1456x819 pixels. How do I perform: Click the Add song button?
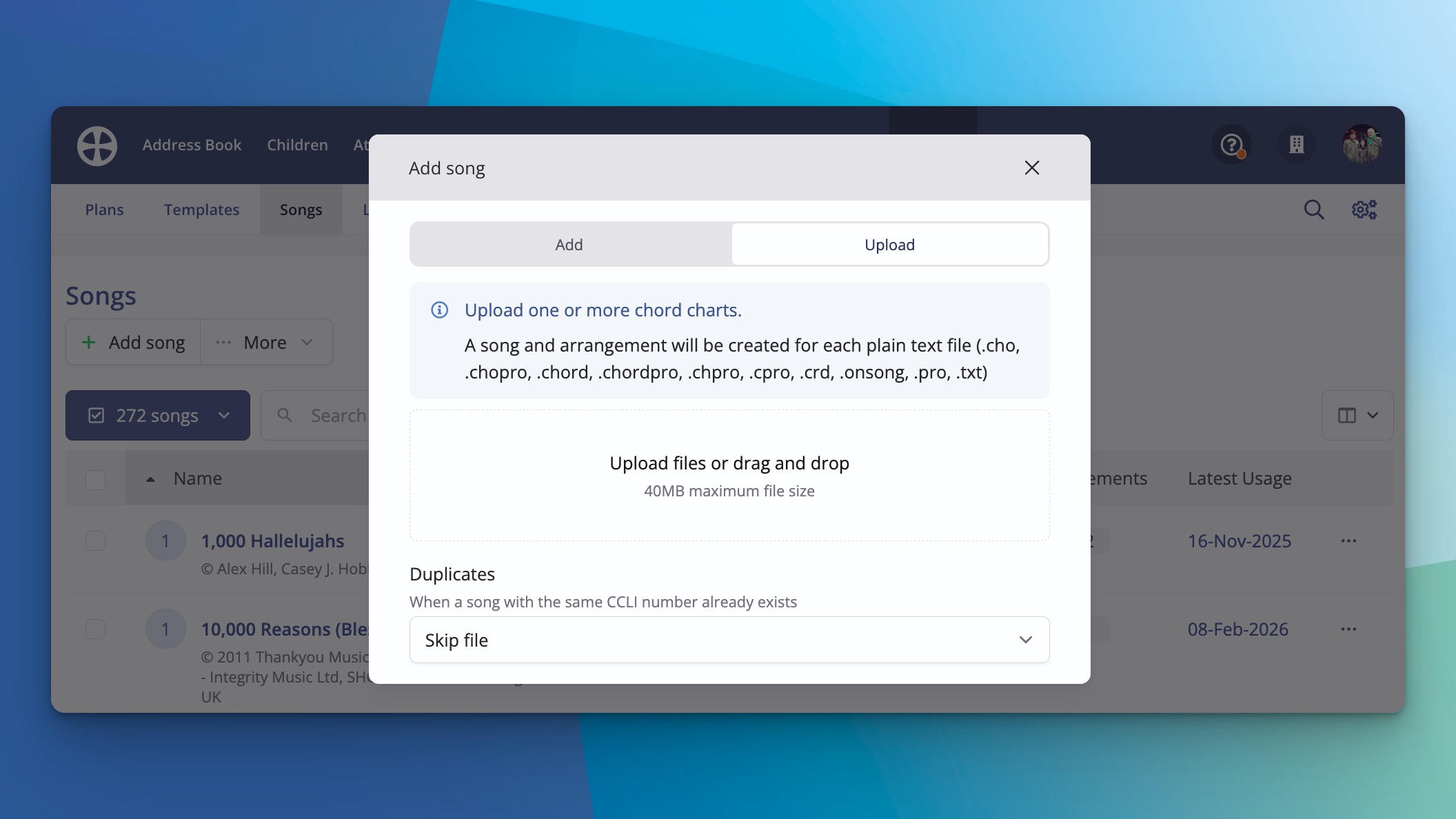(x=132, y=342)
